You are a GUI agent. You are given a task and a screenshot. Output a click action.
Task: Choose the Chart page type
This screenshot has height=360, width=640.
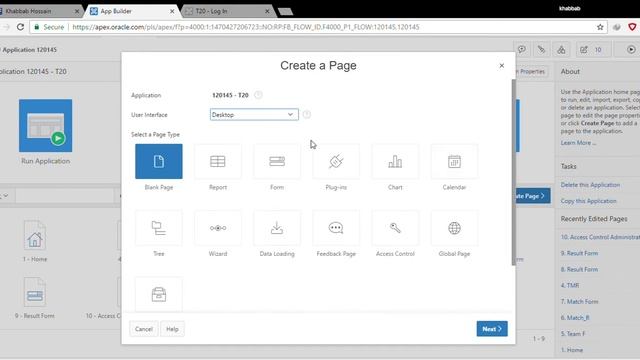pyautogui.click(x=395, y=161)
